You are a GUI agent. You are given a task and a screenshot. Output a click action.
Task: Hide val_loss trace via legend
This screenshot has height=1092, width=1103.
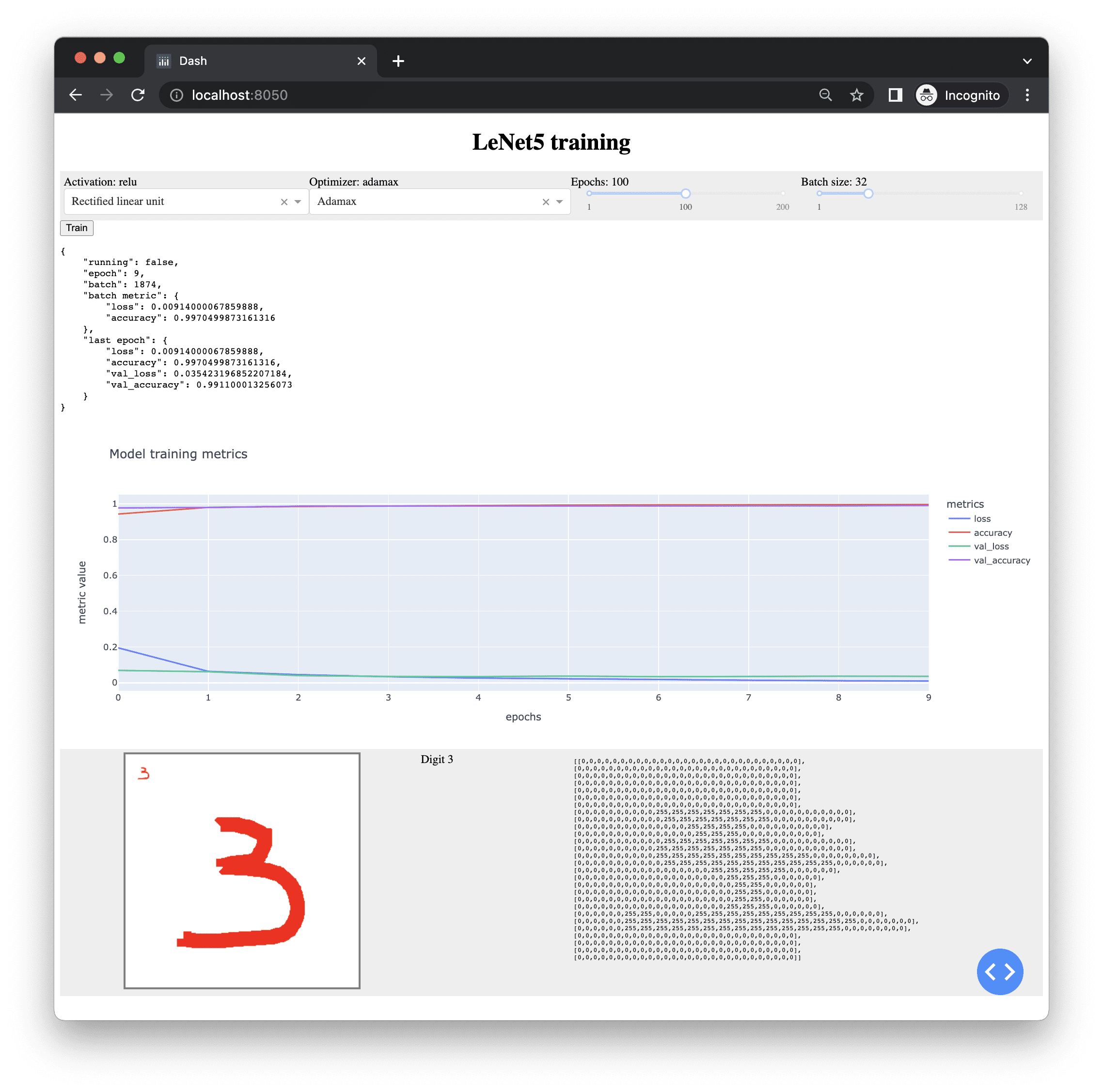pos(991,546)
